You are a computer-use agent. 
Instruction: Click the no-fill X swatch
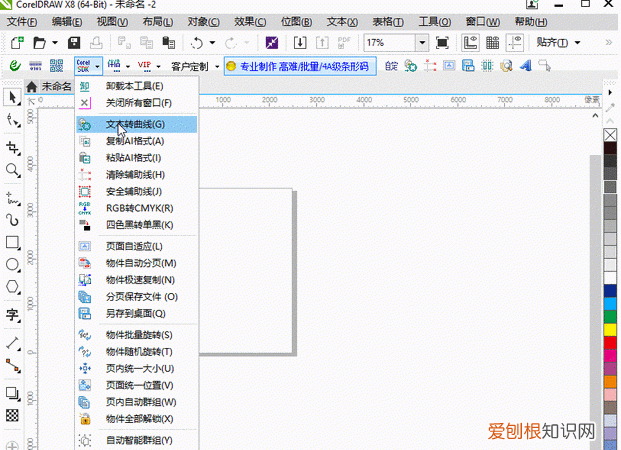point(610,135)
